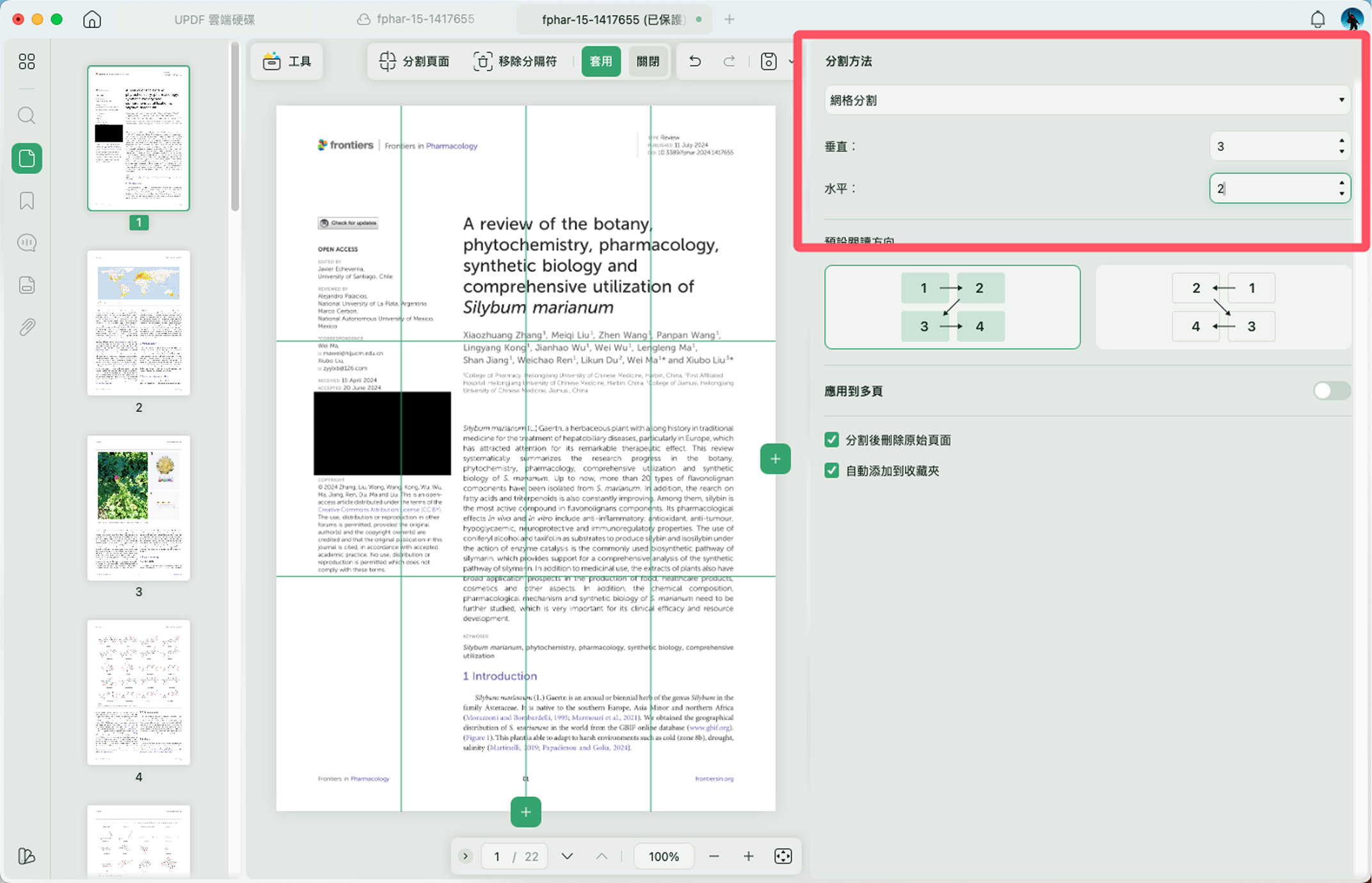The image size is (1372, 883).
Task: Select page 4 thumbnail
Action: tap(139, 692)
